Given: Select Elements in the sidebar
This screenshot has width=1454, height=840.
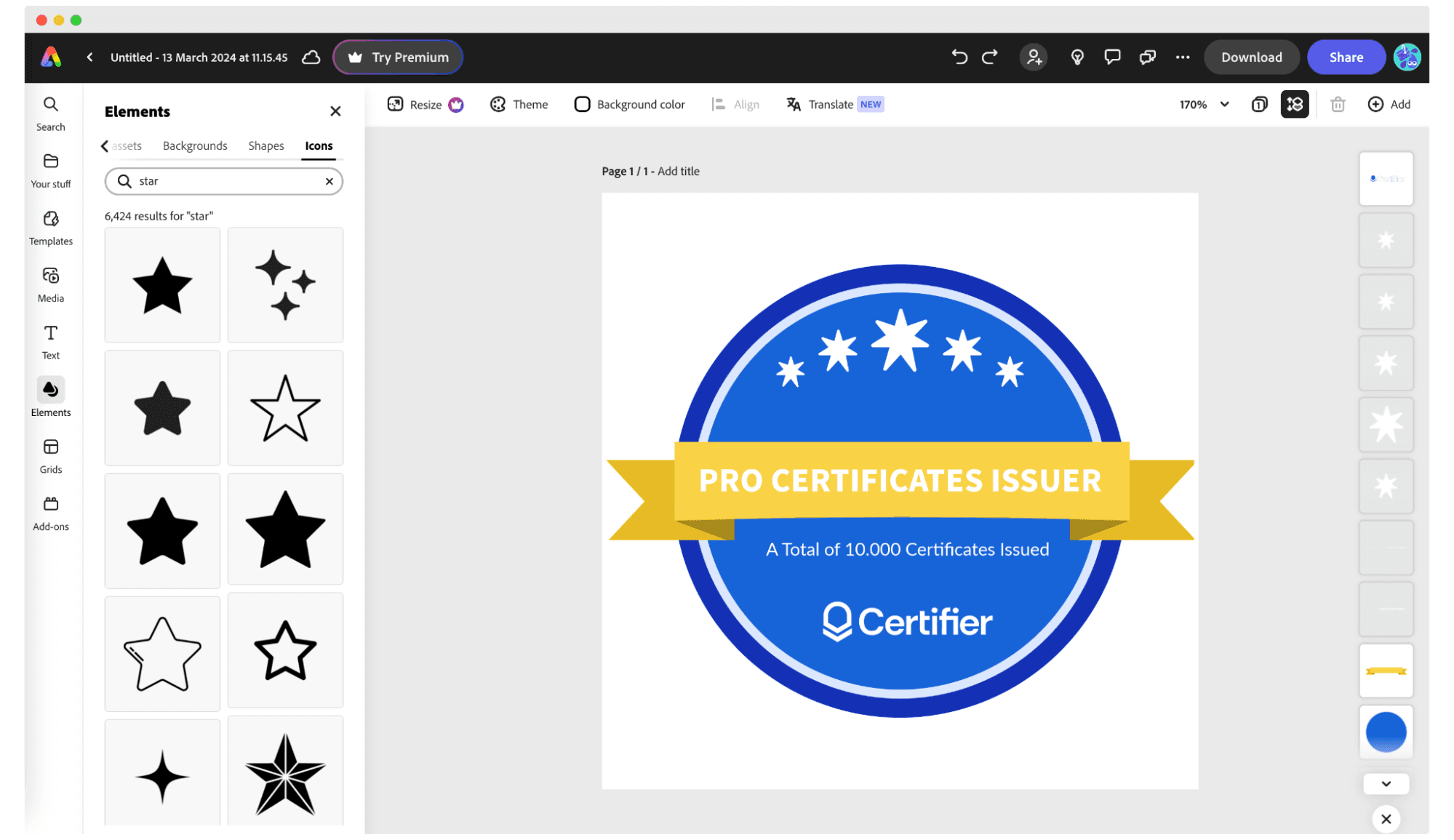Looking at the screenshot, I should (x=51, y=397).
